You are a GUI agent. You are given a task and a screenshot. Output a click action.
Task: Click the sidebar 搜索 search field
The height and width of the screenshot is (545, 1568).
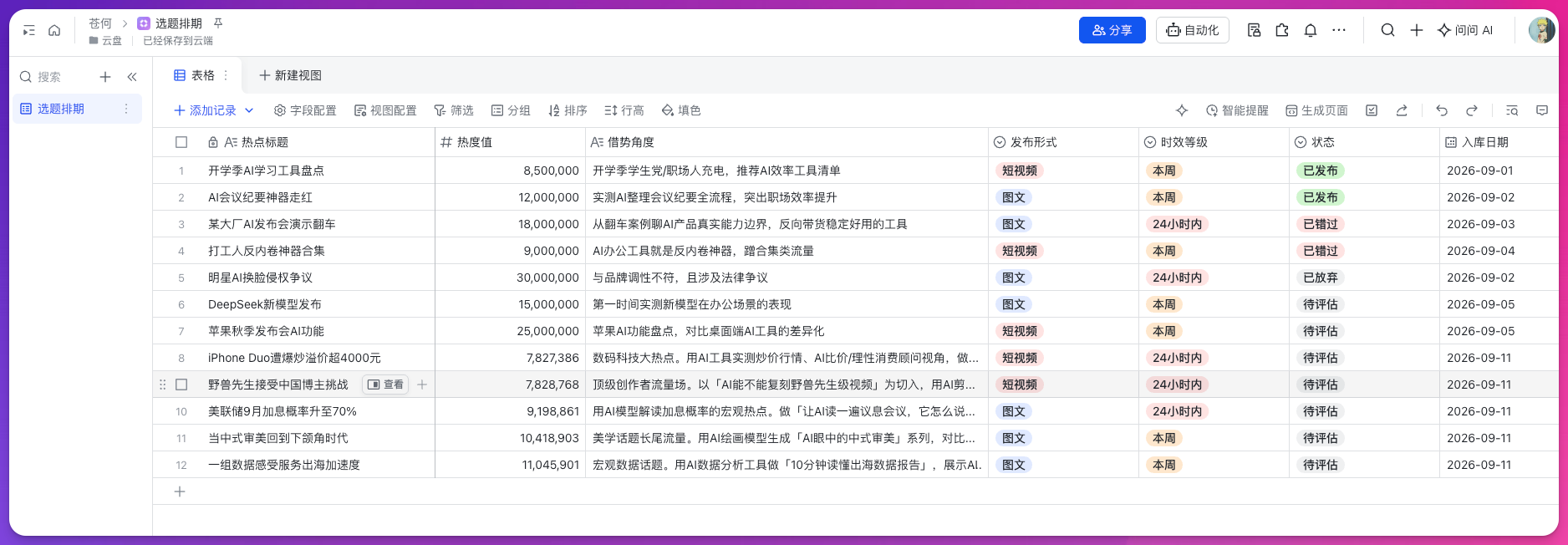pos(50,77)
